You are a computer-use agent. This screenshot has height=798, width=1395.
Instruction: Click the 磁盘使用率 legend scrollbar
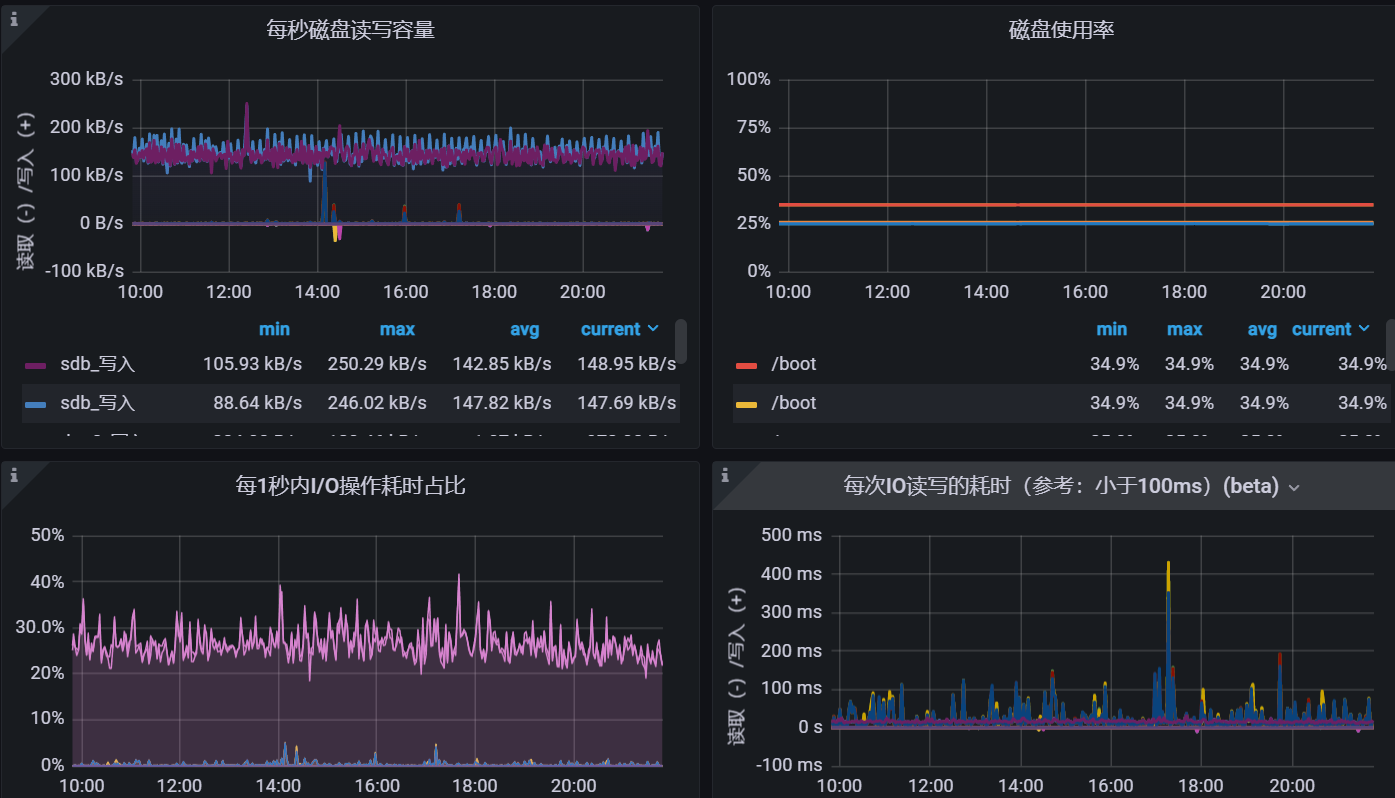1390,345
